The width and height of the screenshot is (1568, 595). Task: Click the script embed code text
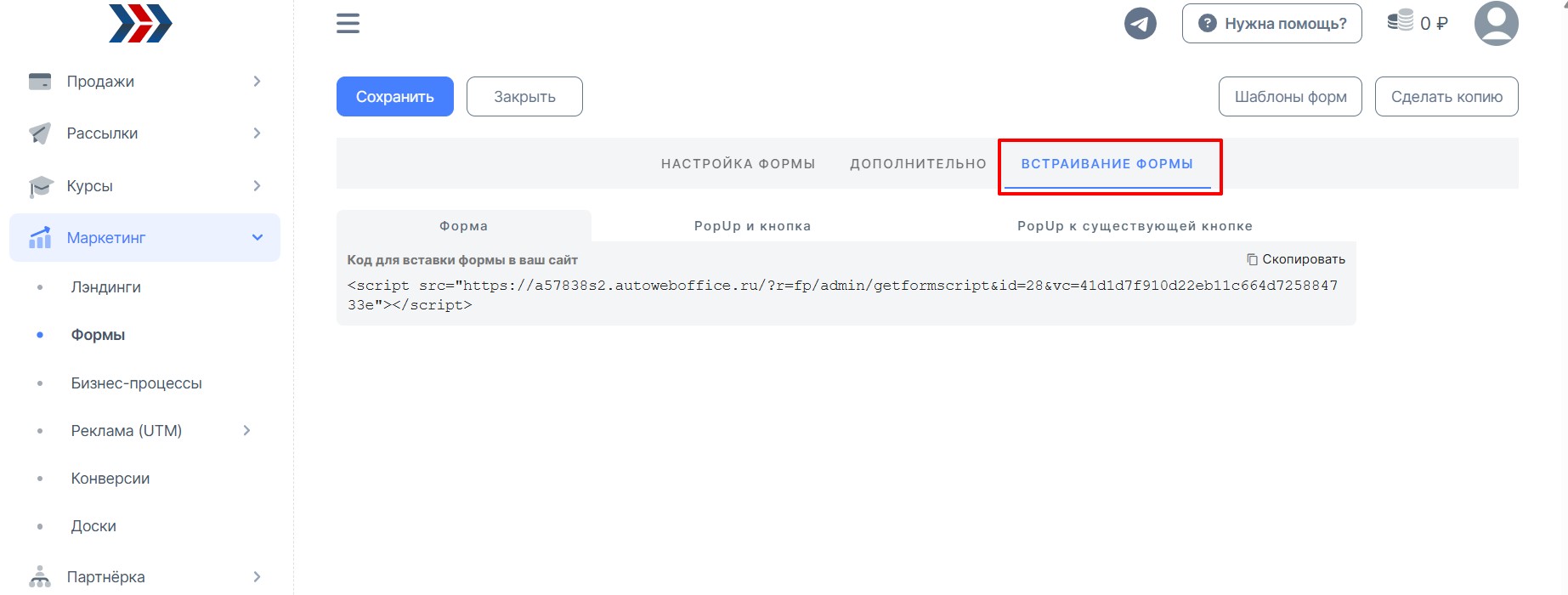click(842, 295)
